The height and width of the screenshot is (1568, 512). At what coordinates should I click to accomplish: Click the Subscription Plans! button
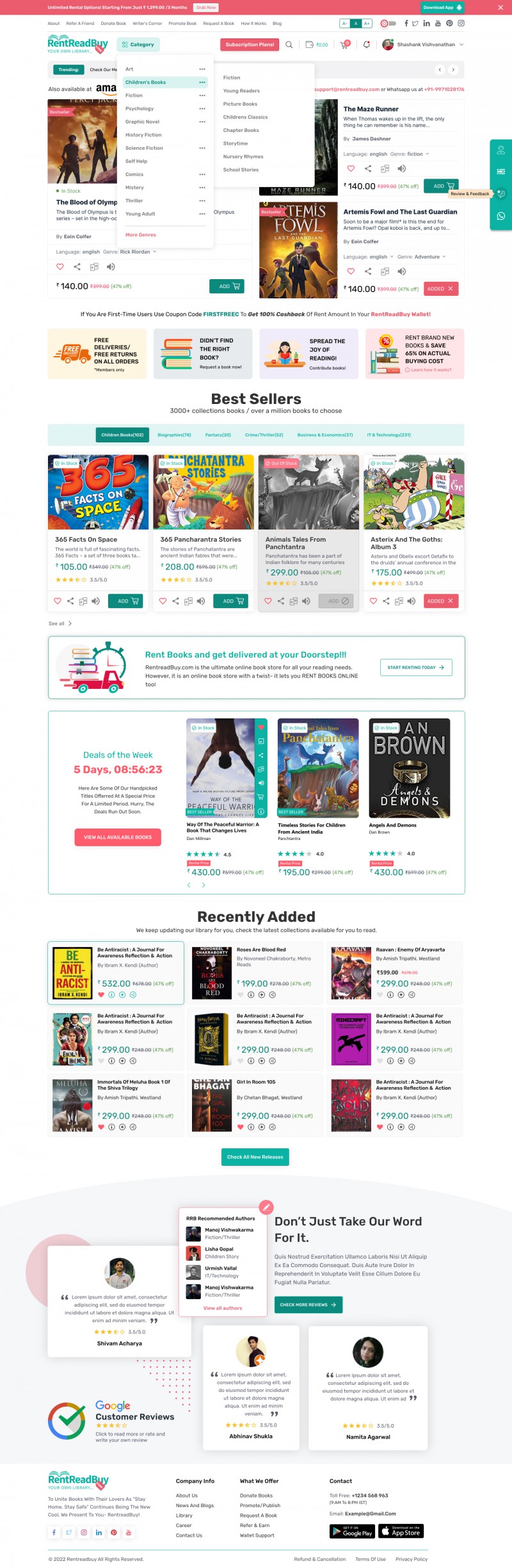pyautogui.click(x=250, y=45)
